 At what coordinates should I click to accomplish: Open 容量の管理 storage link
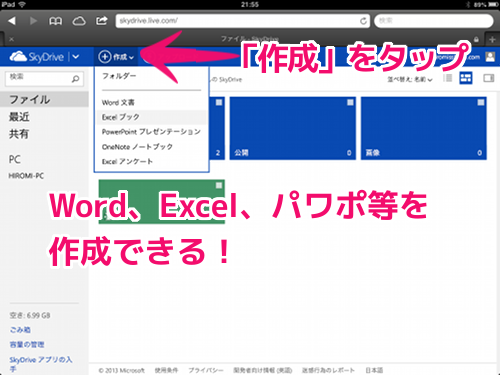[x=27, y=344]
